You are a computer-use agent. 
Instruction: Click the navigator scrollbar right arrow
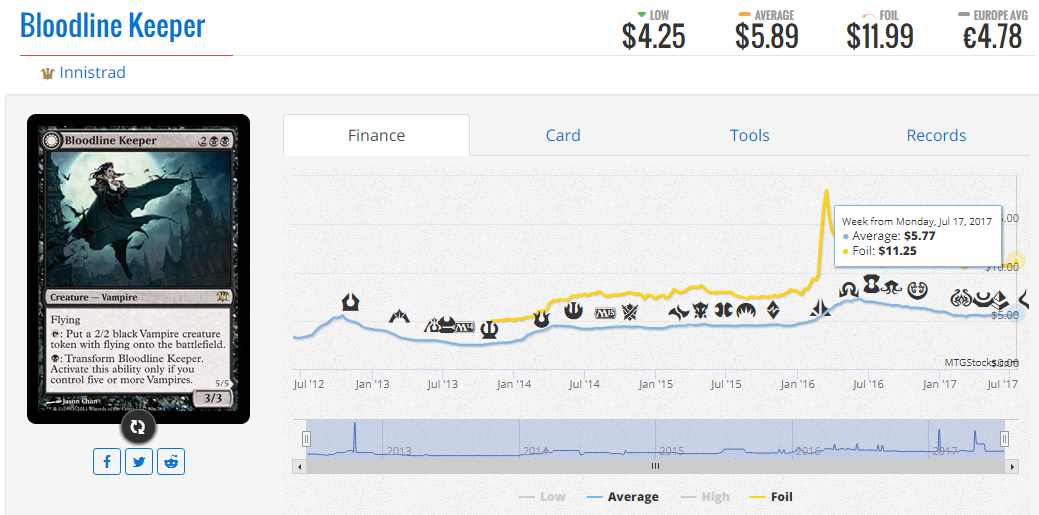(1012, 467)
